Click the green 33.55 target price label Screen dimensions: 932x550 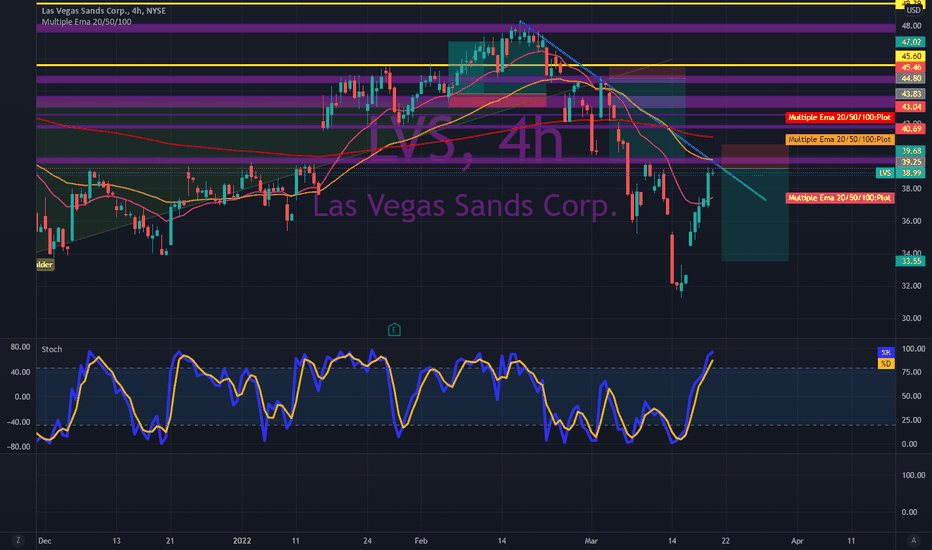pos(911,261)
